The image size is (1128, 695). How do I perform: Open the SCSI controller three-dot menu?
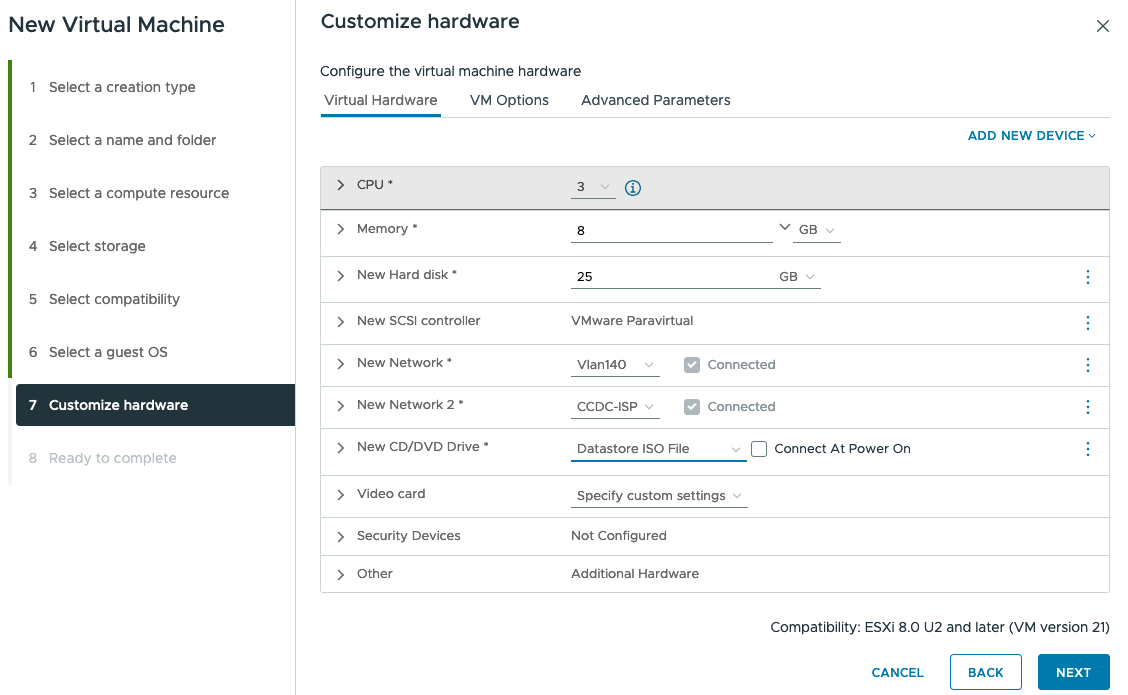coord(1088,323)
